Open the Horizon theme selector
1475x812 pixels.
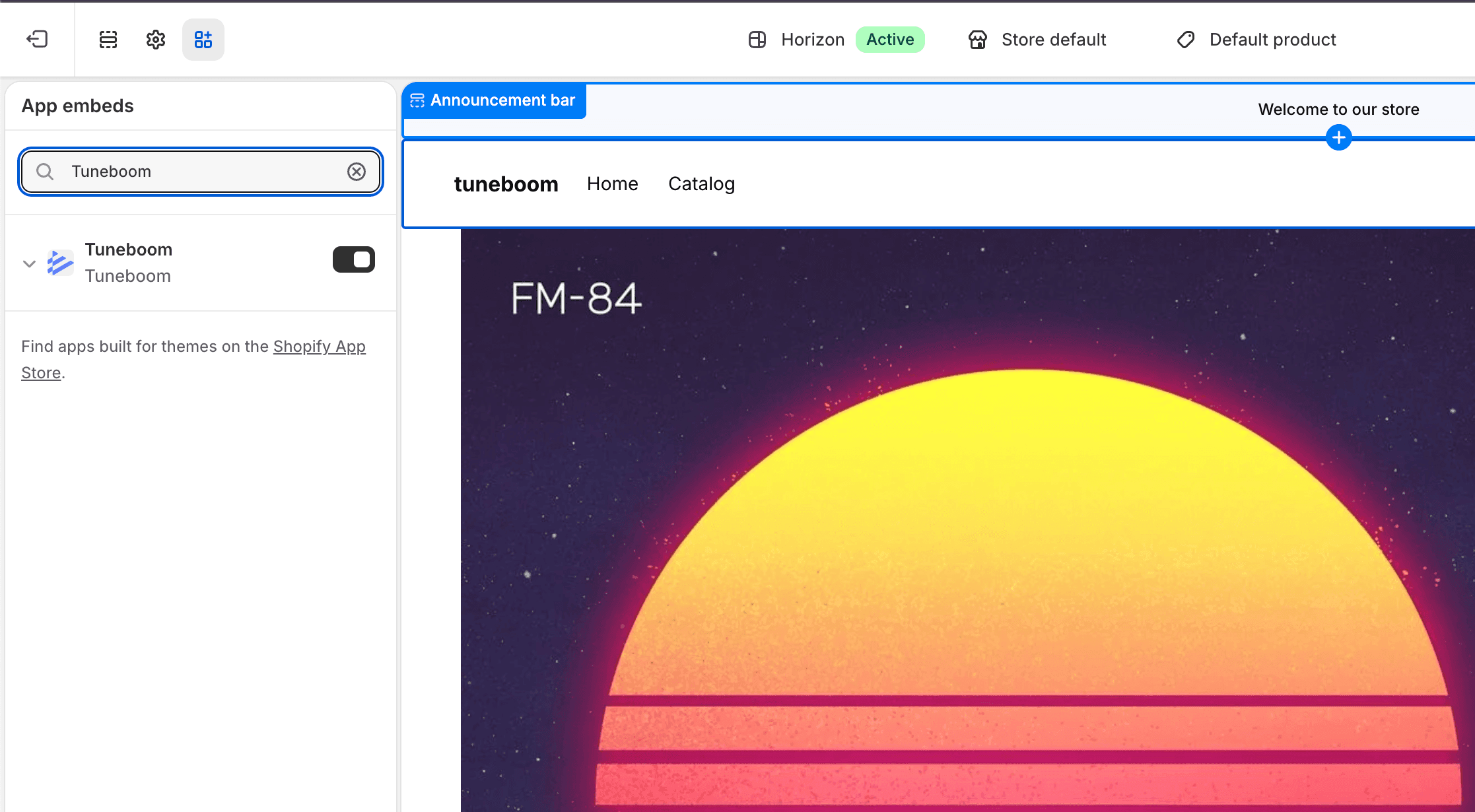pos(813,40)
